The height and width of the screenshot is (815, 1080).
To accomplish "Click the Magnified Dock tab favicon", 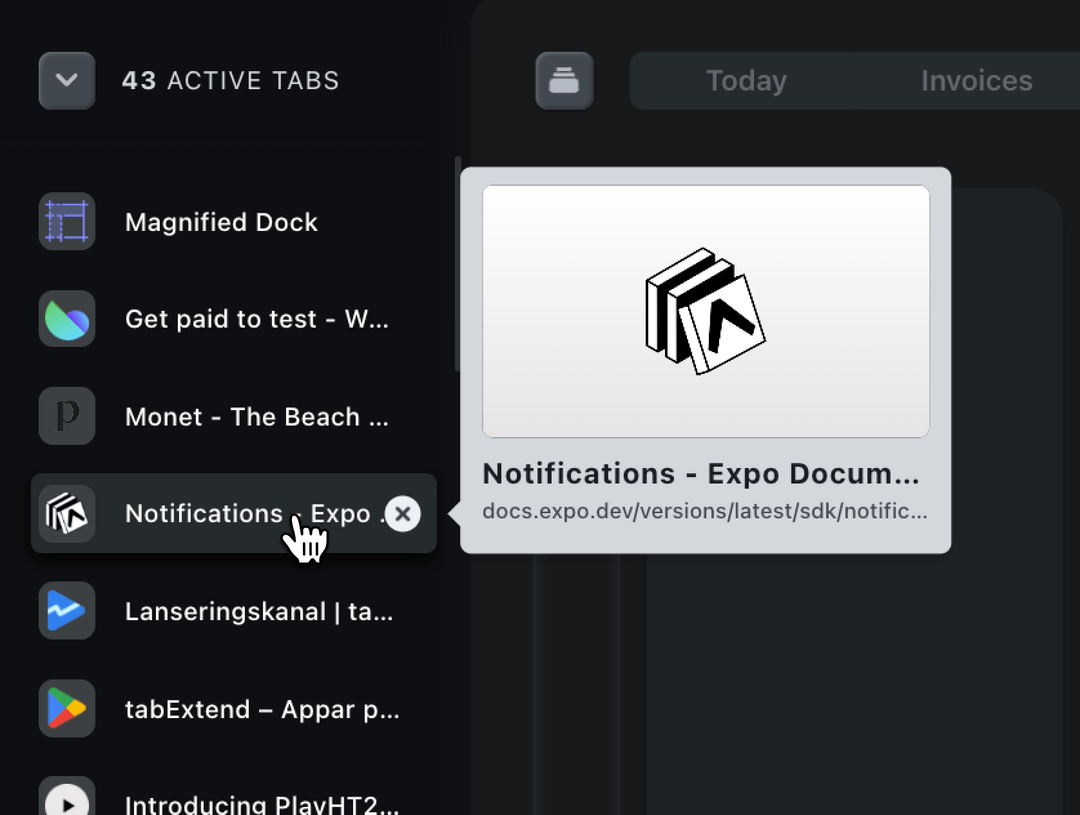I will (66, 222).
